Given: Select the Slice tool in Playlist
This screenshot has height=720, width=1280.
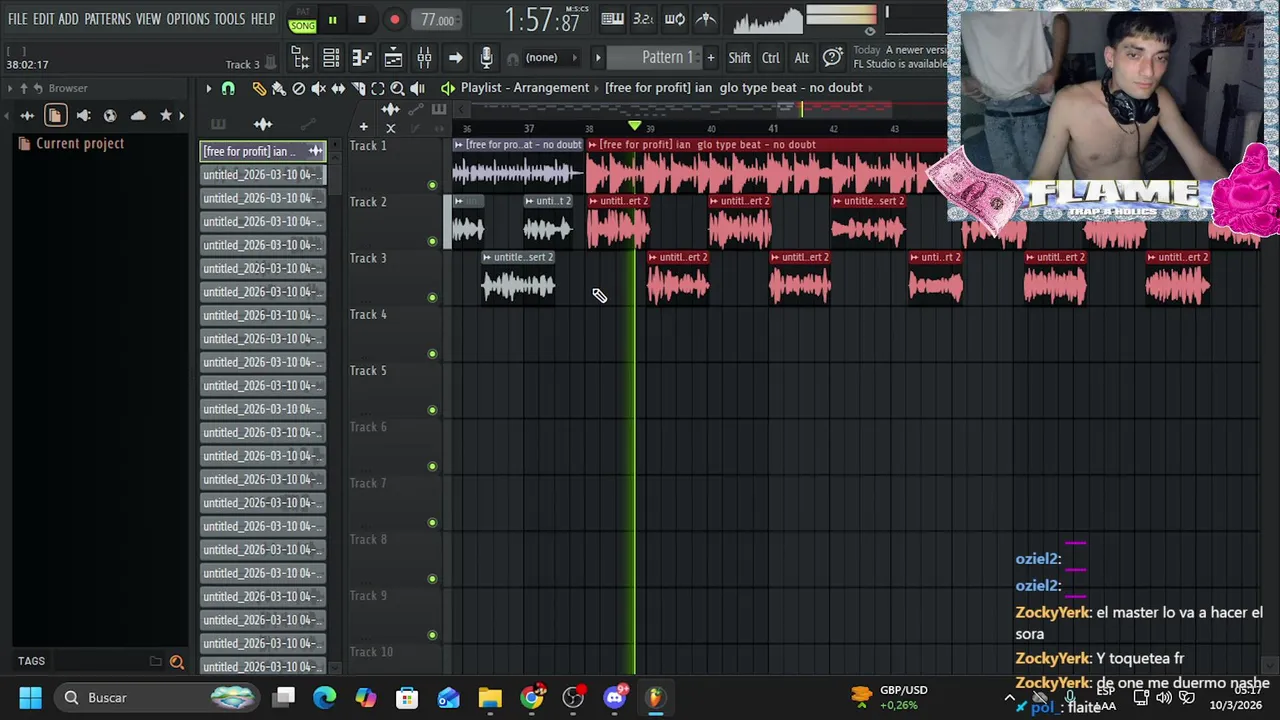Looking at the screenshot, I should 358,88.
